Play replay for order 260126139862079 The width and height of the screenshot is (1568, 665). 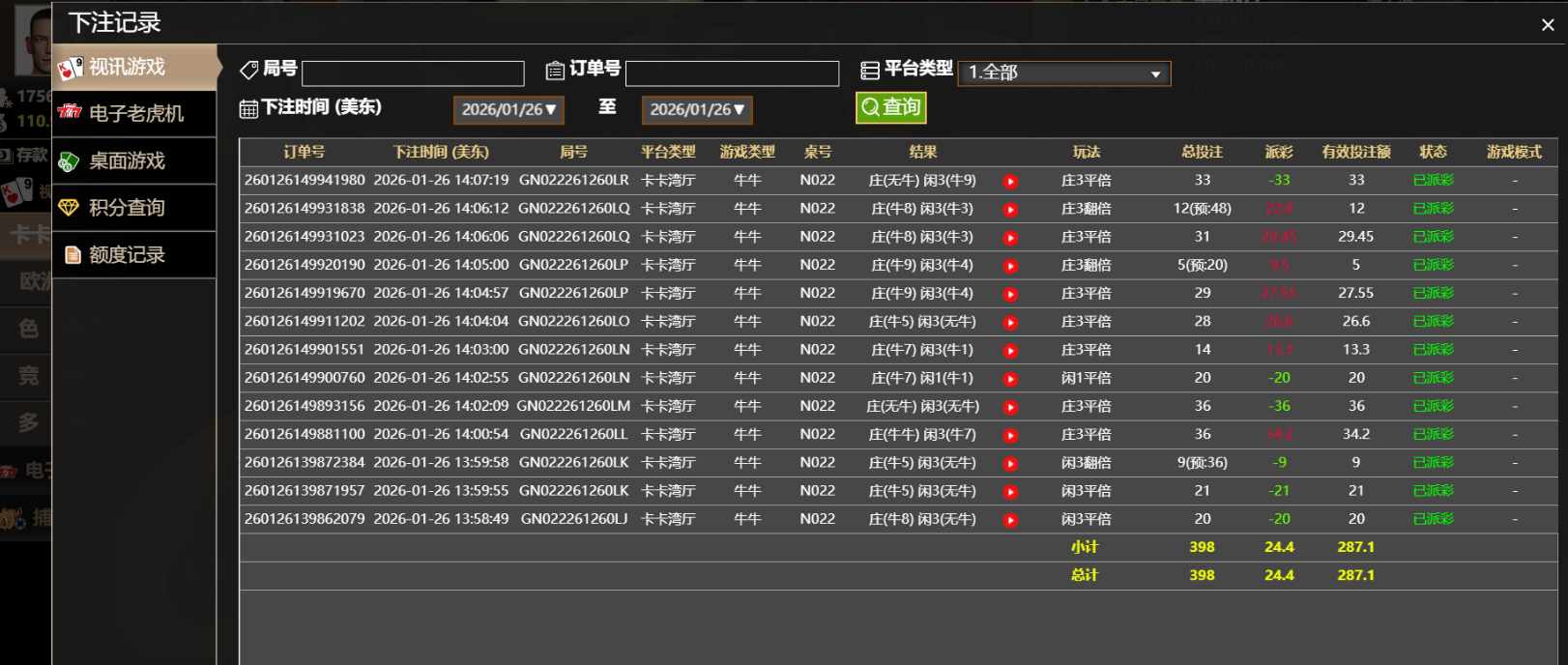tap(1010, 520)
